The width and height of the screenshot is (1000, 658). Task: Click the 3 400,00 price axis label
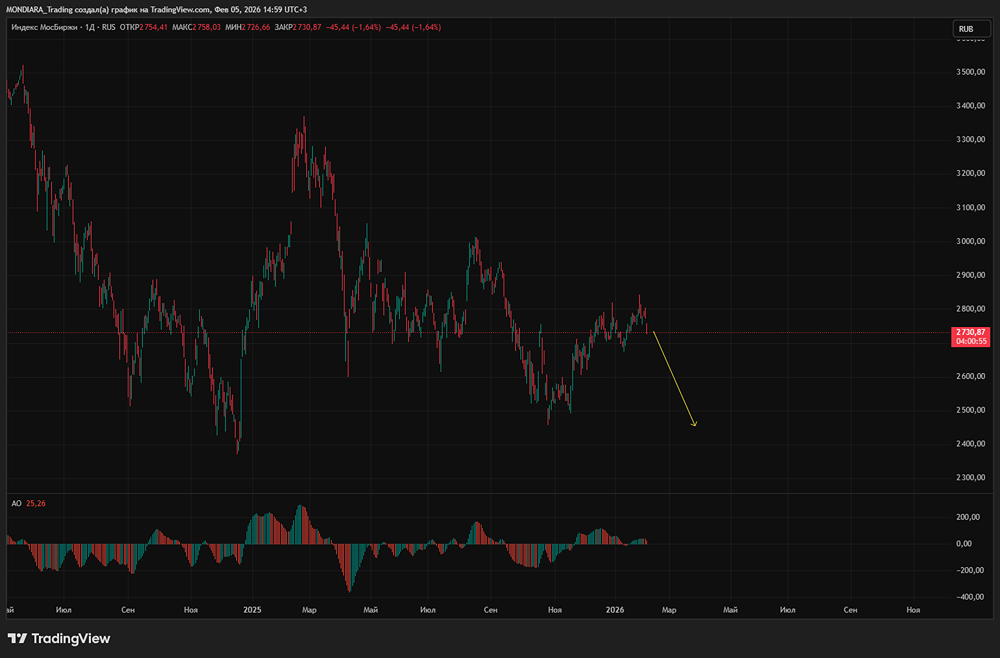tap(971, 106)
